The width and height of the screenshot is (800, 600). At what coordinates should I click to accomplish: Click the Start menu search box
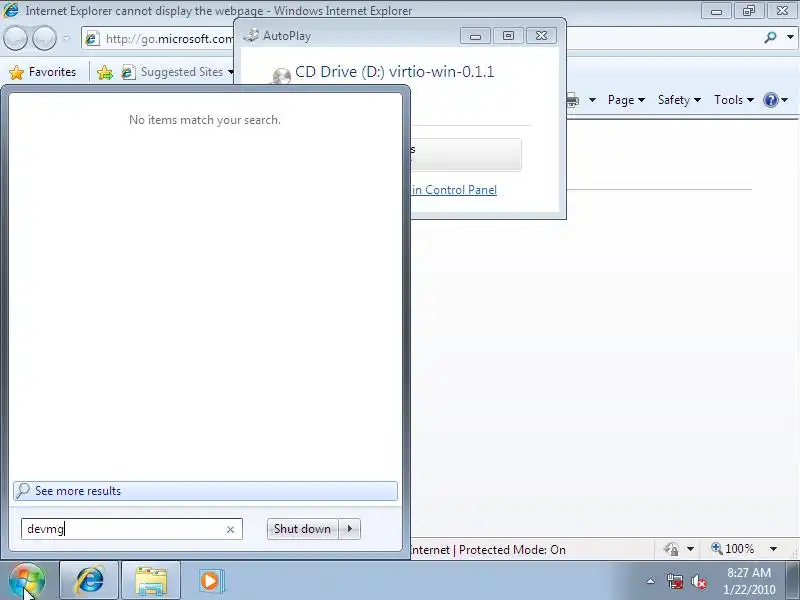[132, 529]
